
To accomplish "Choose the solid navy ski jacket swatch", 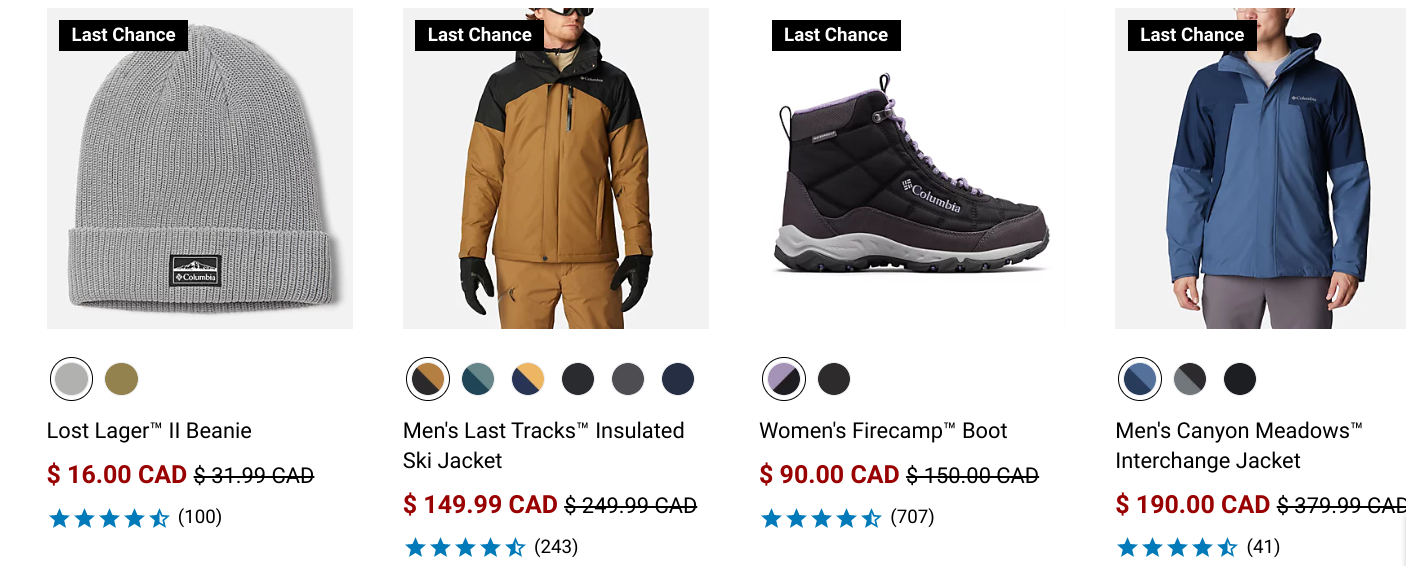I will pyautogui.click(x=678, y=379).
